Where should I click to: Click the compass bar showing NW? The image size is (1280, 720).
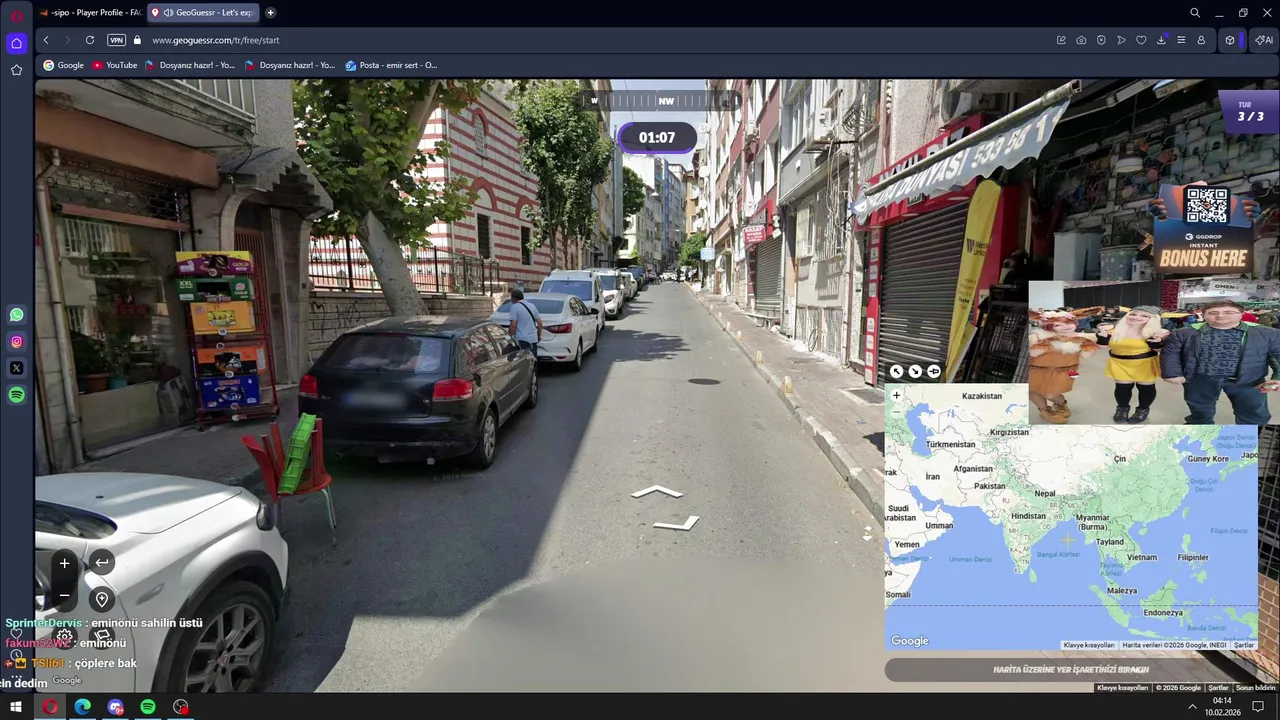pyautogui.click(x=660, y=100)
